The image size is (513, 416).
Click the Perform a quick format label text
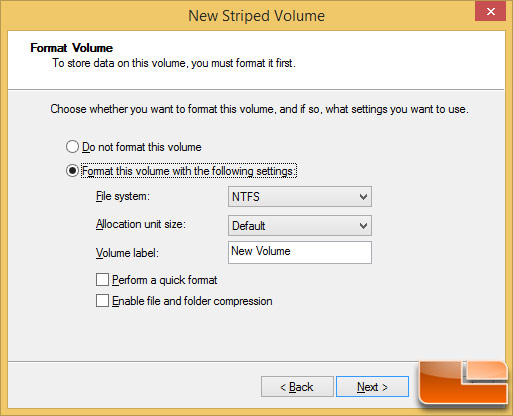coord(164,280)
